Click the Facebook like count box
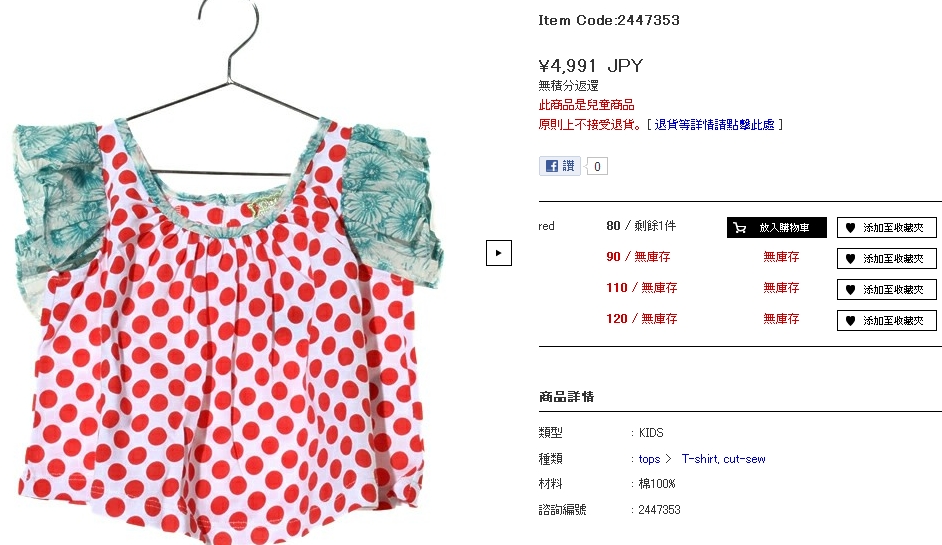The height and width of the screenshot is (545, 942). click(x=597, y=166)
